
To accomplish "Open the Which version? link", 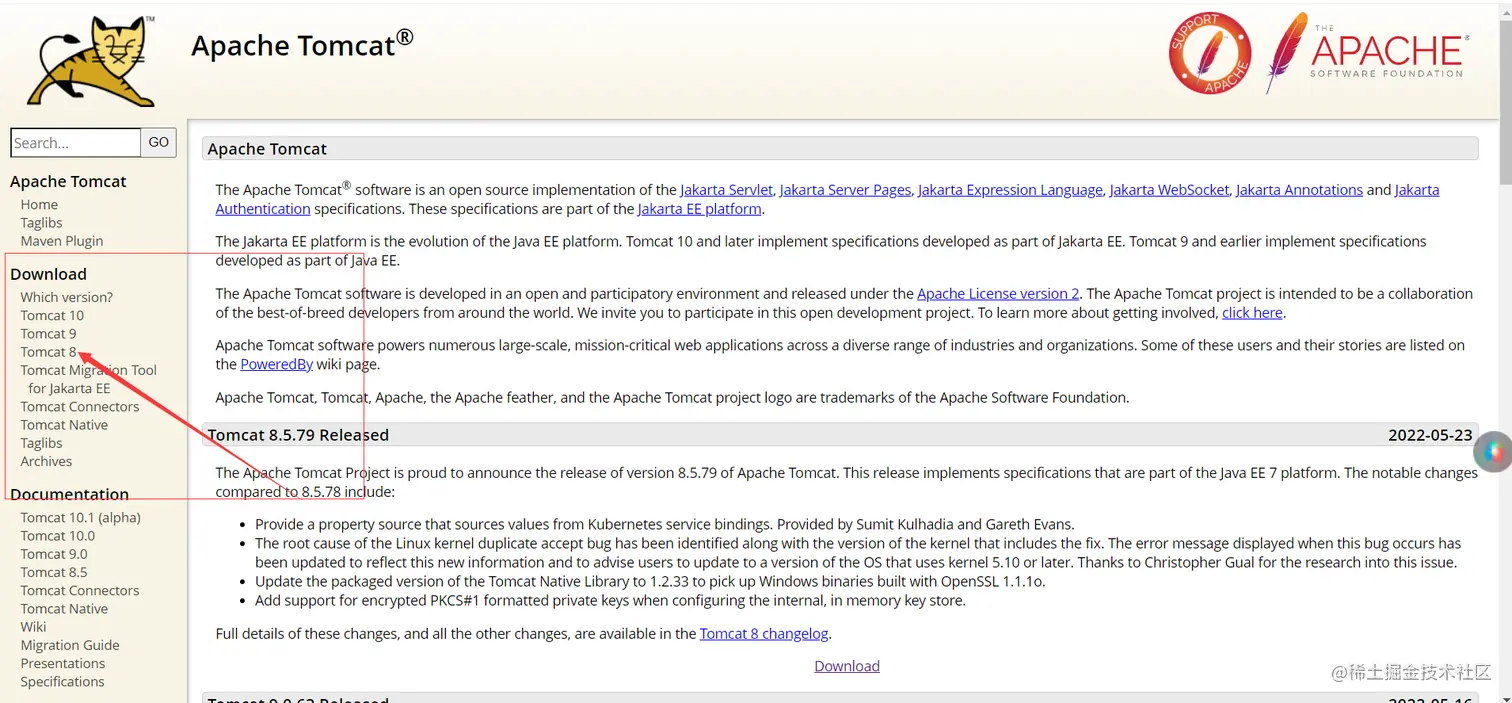I will 67,297.
